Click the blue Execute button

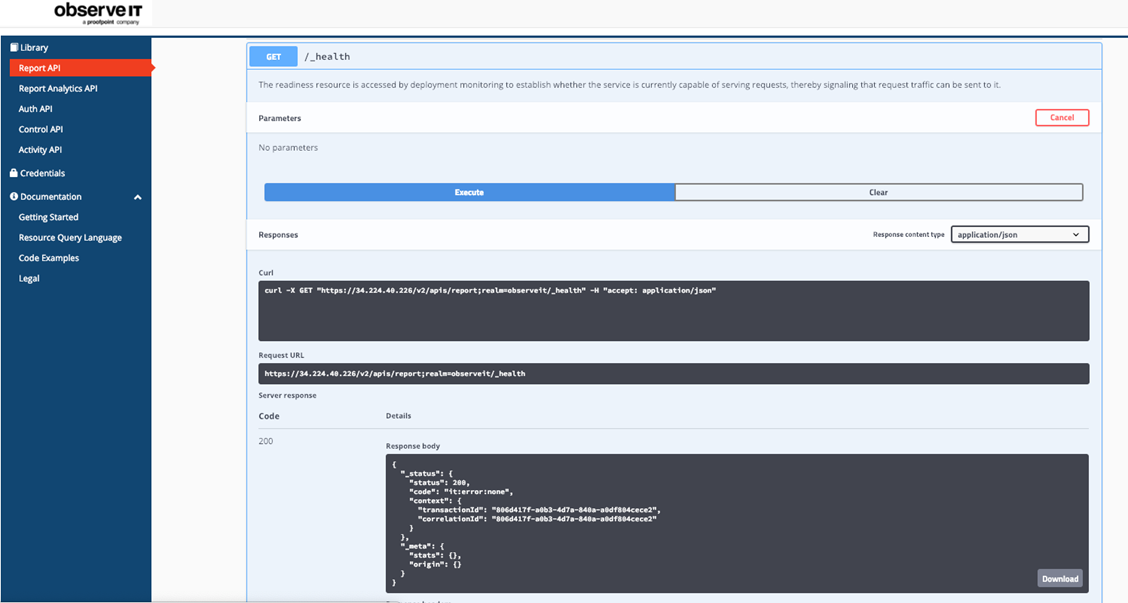click(469, 192)
